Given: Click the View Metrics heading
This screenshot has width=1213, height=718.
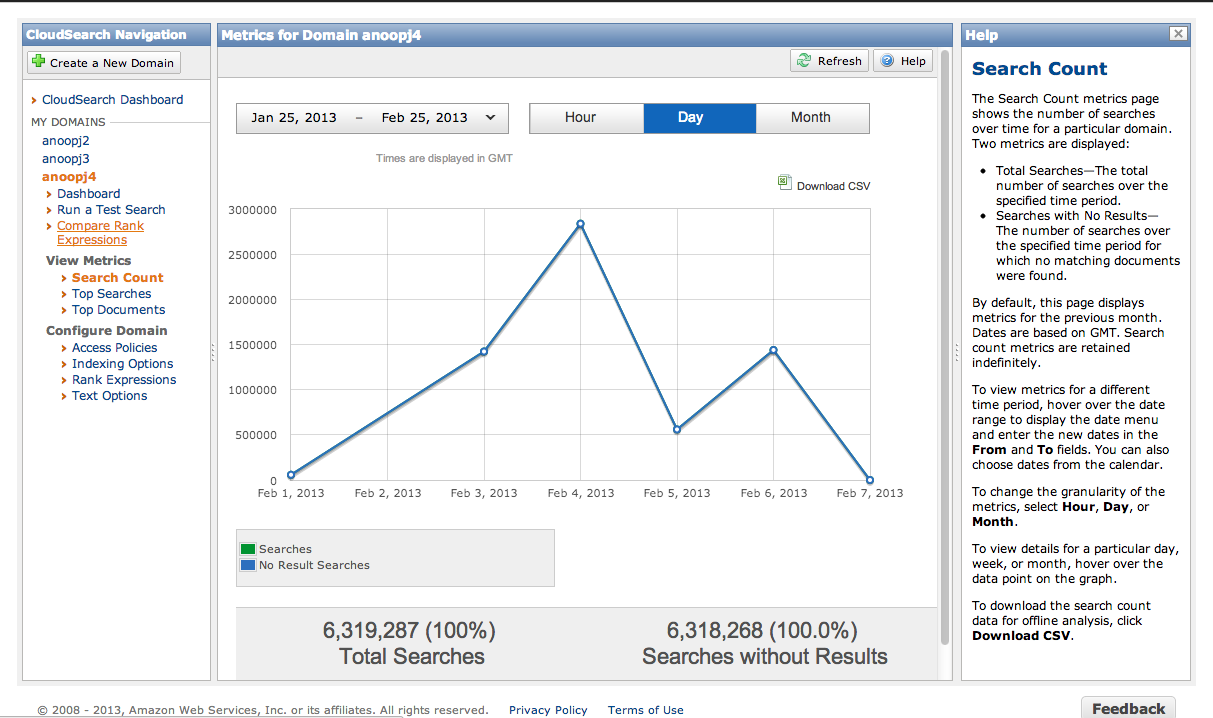Looking at the screenshot, I should (x=88, y=261).
